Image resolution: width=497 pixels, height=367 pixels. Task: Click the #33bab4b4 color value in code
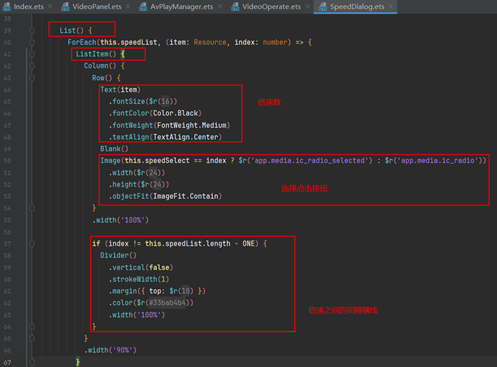pos(167,303)
